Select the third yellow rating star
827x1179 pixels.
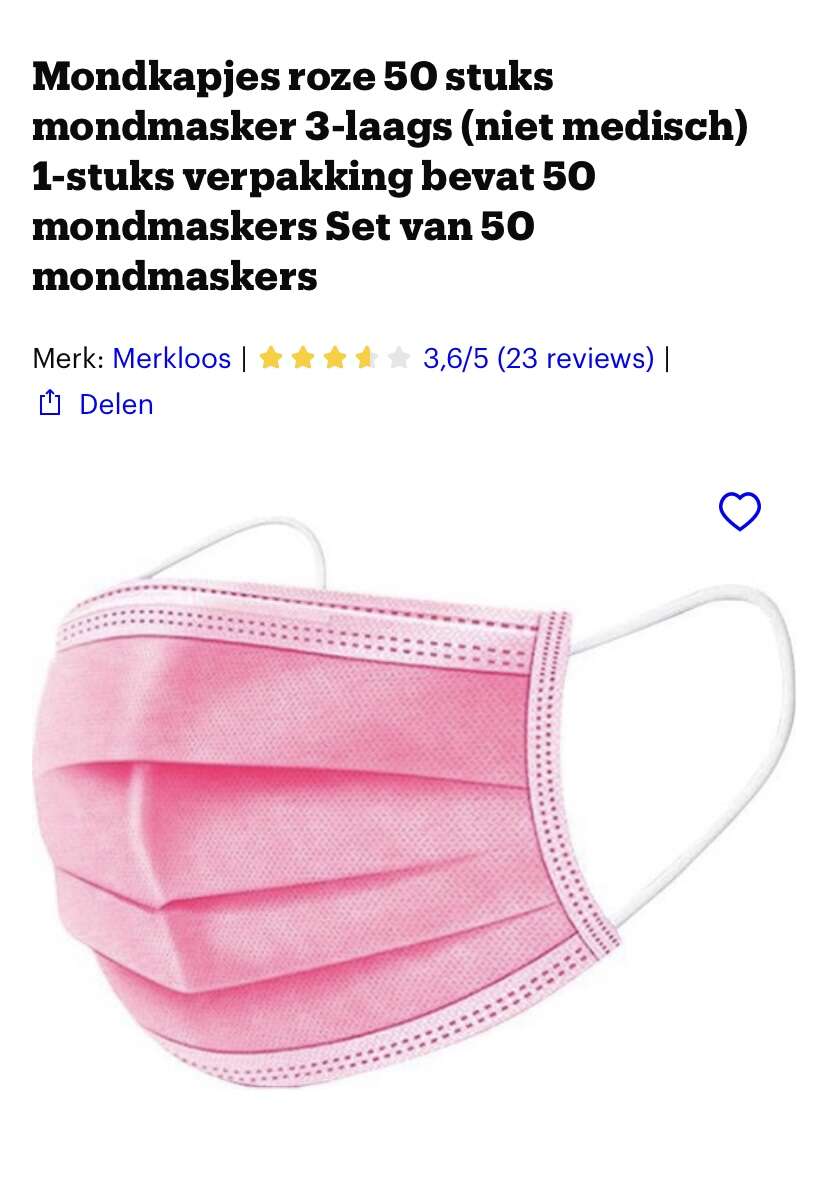335,358
